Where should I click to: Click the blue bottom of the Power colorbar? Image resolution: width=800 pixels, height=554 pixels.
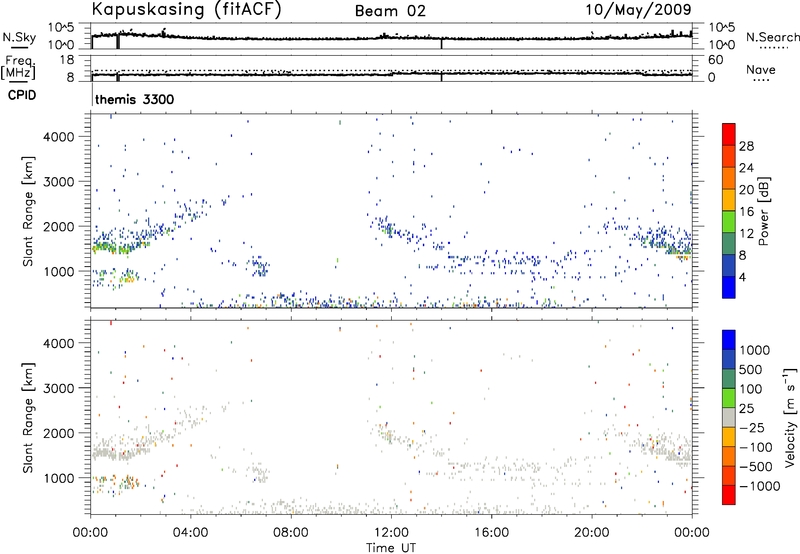pyautogui.click(x=729, y=288)
